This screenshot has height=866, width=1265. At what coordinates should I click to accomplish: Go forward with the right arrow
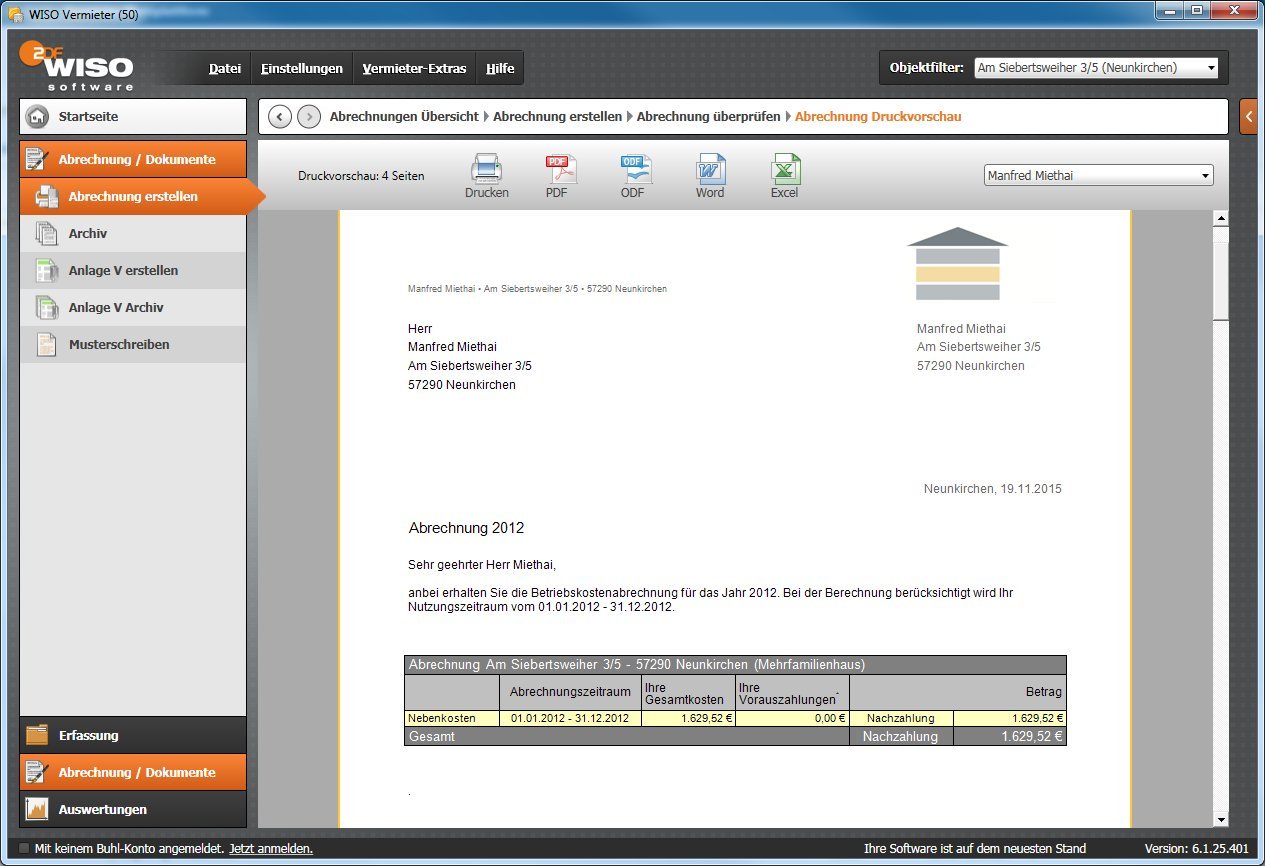point(309,117)
